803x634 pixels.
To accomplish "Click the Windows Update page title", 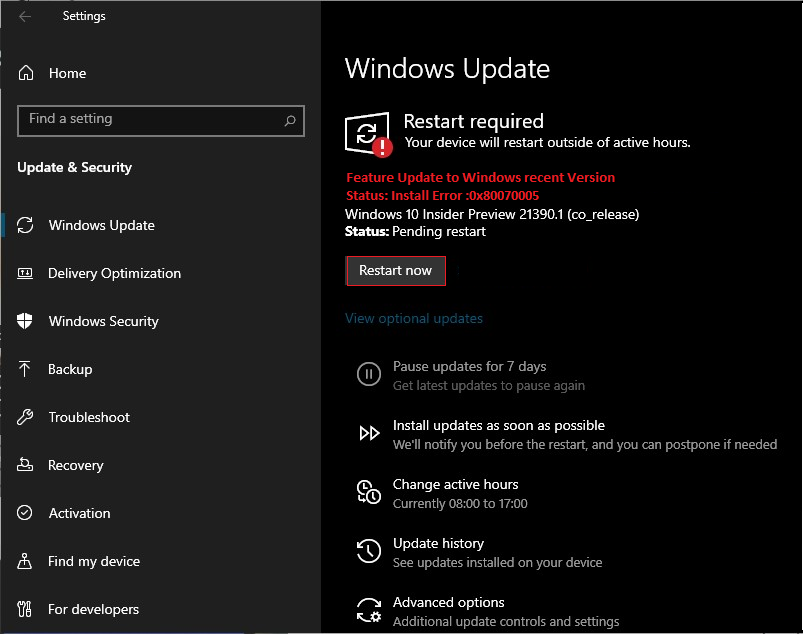I will (x=447, y=69).
